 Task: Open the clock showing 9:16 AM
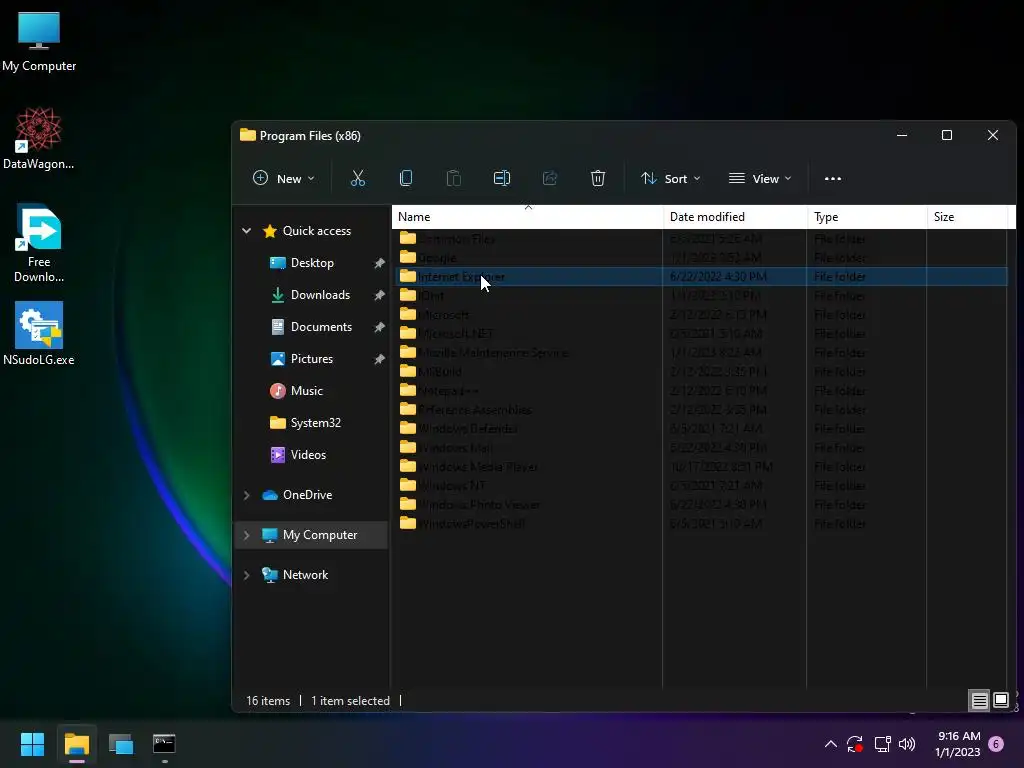pyautogui.click(x=958, y=744)
